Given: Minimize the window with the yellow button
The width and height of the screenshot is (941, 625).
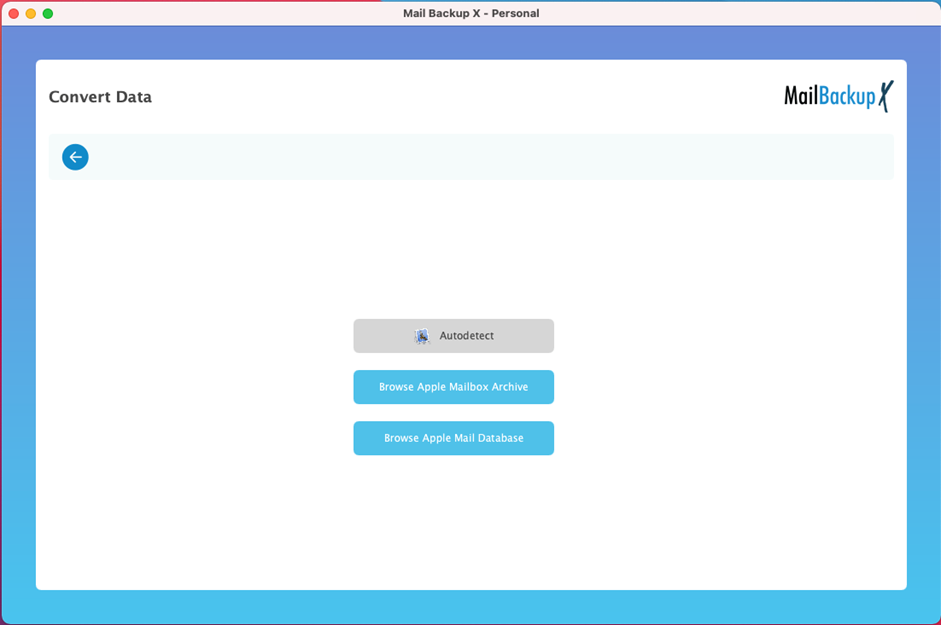Looking at the screenshot, I should pos(31,13).
